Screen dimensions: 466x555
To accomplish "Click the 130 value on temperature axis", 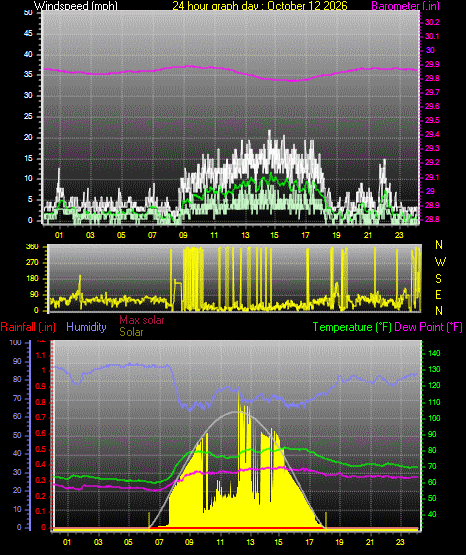I will pyautogui.click(x=434, y=370).
